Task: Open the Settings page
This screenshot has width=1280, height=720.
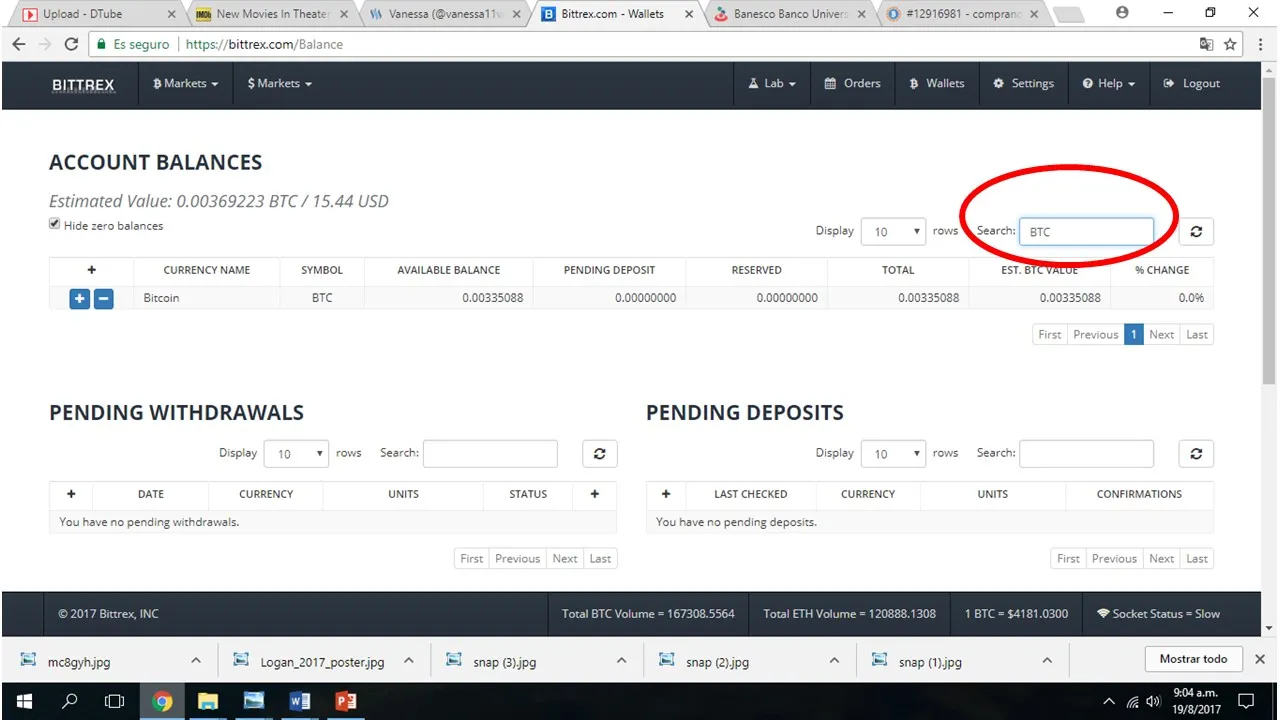Action: pyautogui.click(x=1023, y=84)
